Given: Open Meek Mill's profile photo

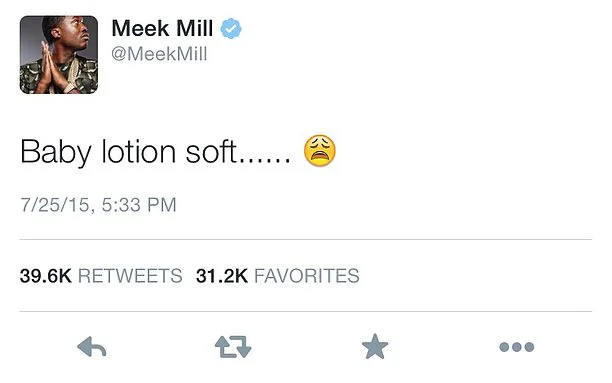Looking at the screenshot, I should pos(59,55).
